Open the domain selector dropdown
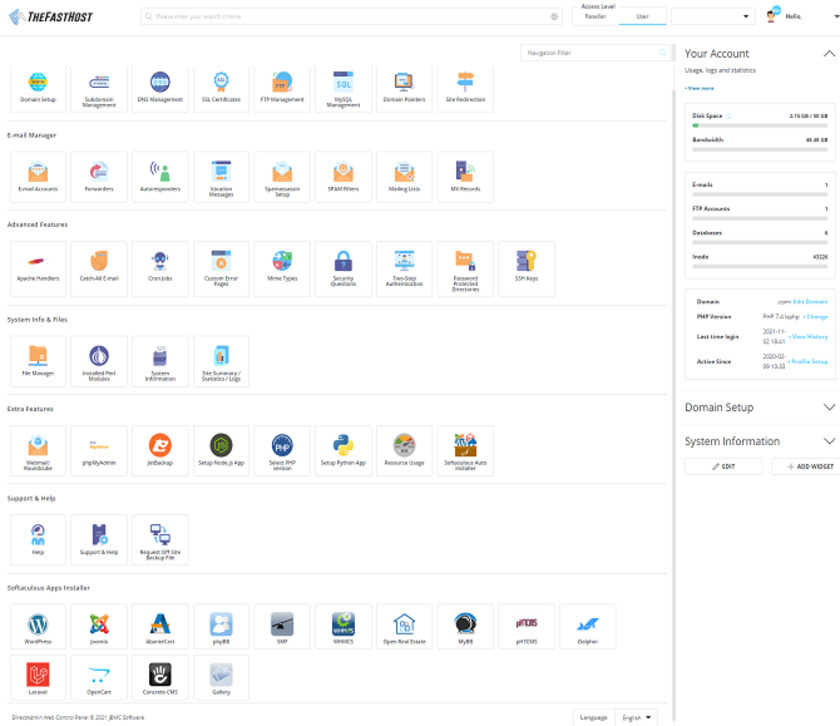 (712, 17)
